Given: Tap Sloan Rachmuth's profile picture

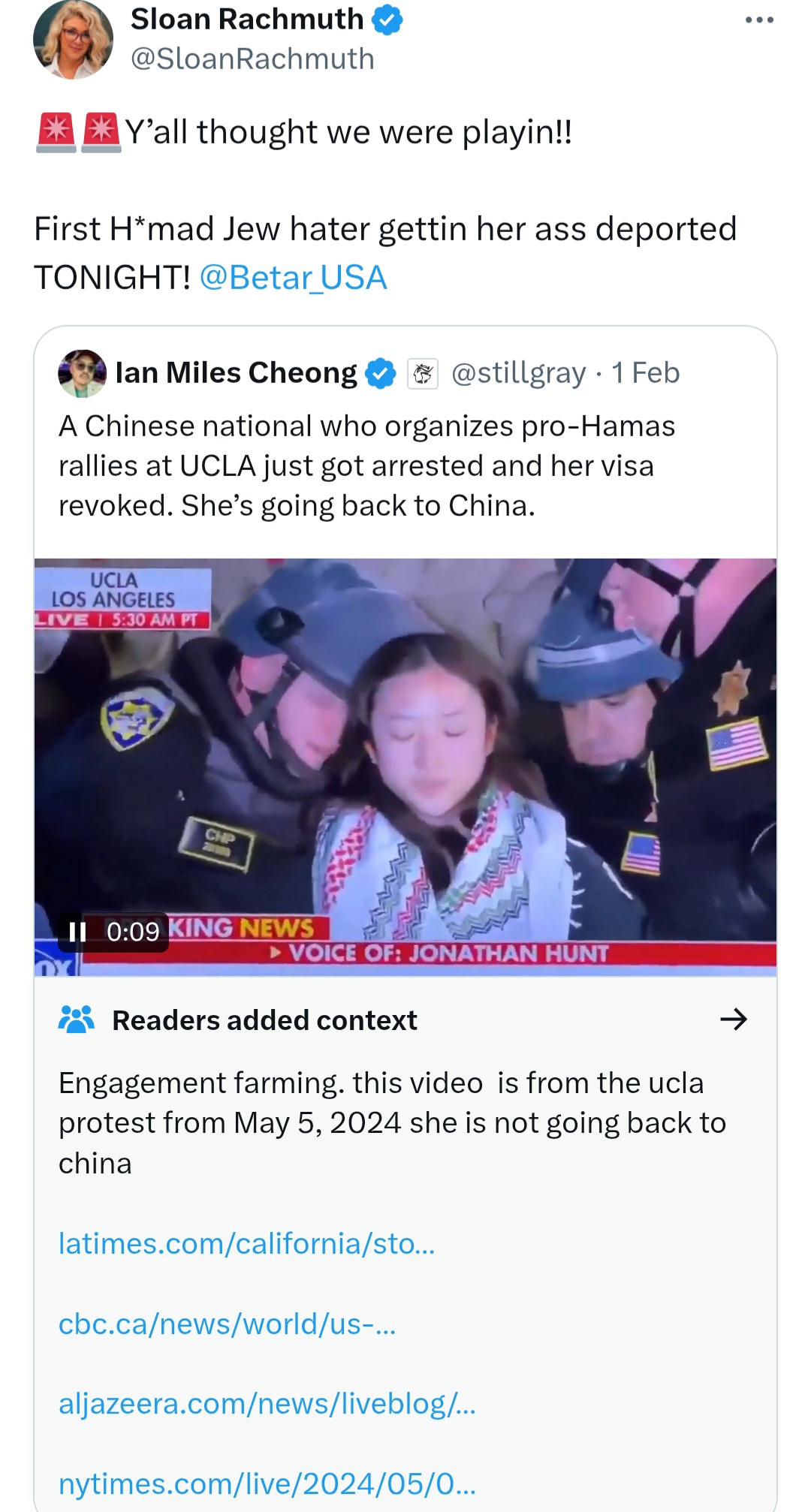Looking at the screenshot, I should pyautogui.click(x=73, y=39).
